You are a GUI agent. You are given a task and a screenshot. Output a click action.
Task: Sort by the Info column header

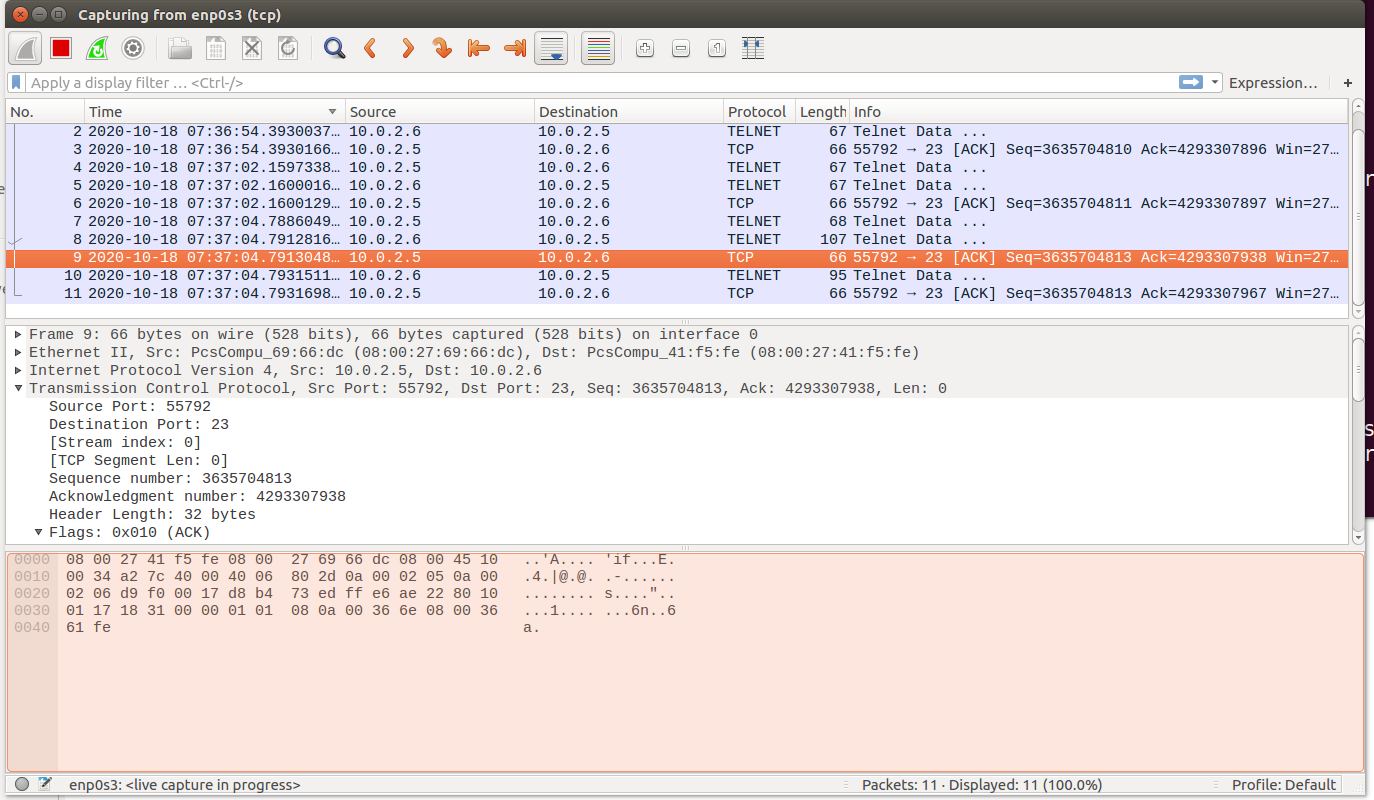click(x=1098, y=112)
